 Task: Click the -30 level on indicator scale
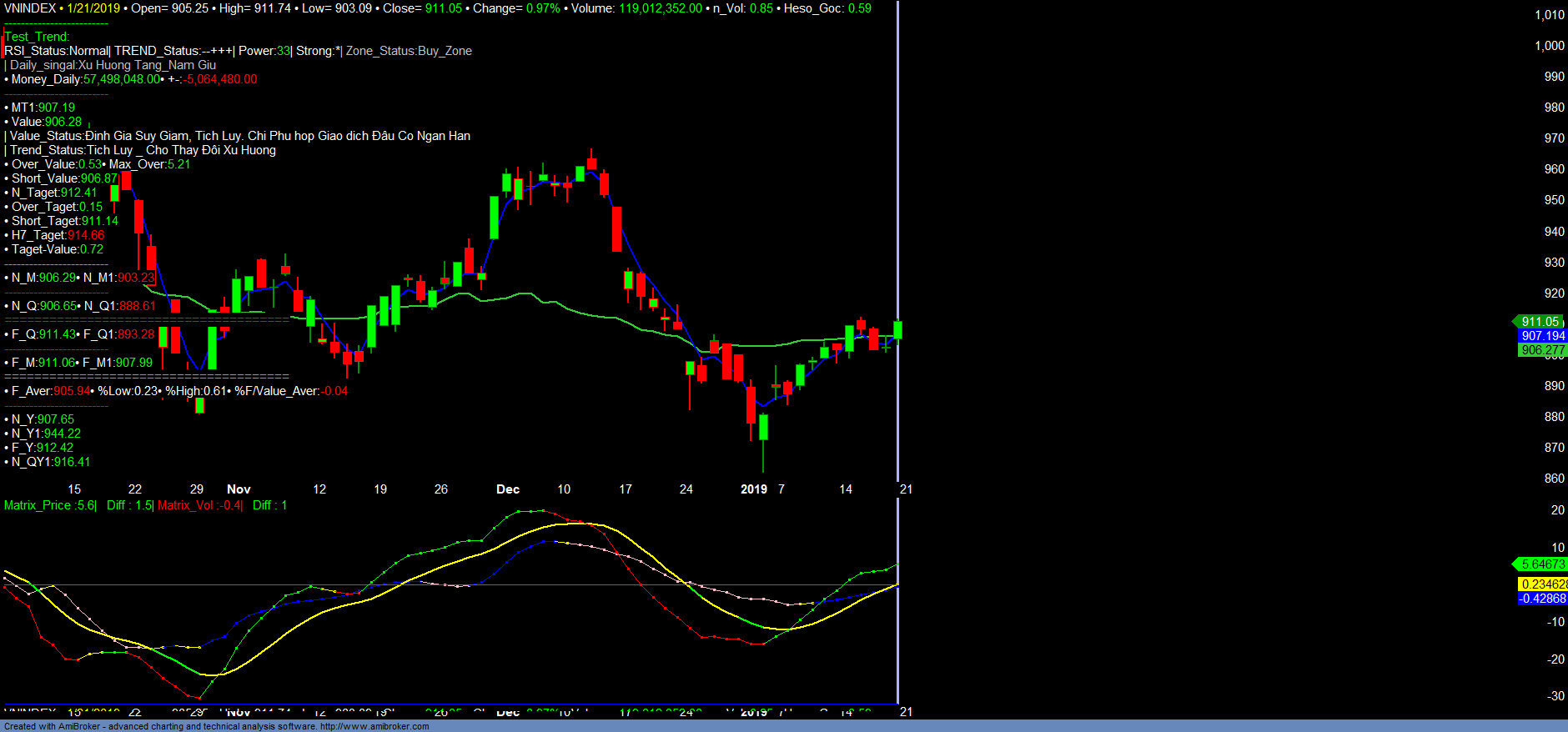pyautogui.click(x=1555, y=696)
